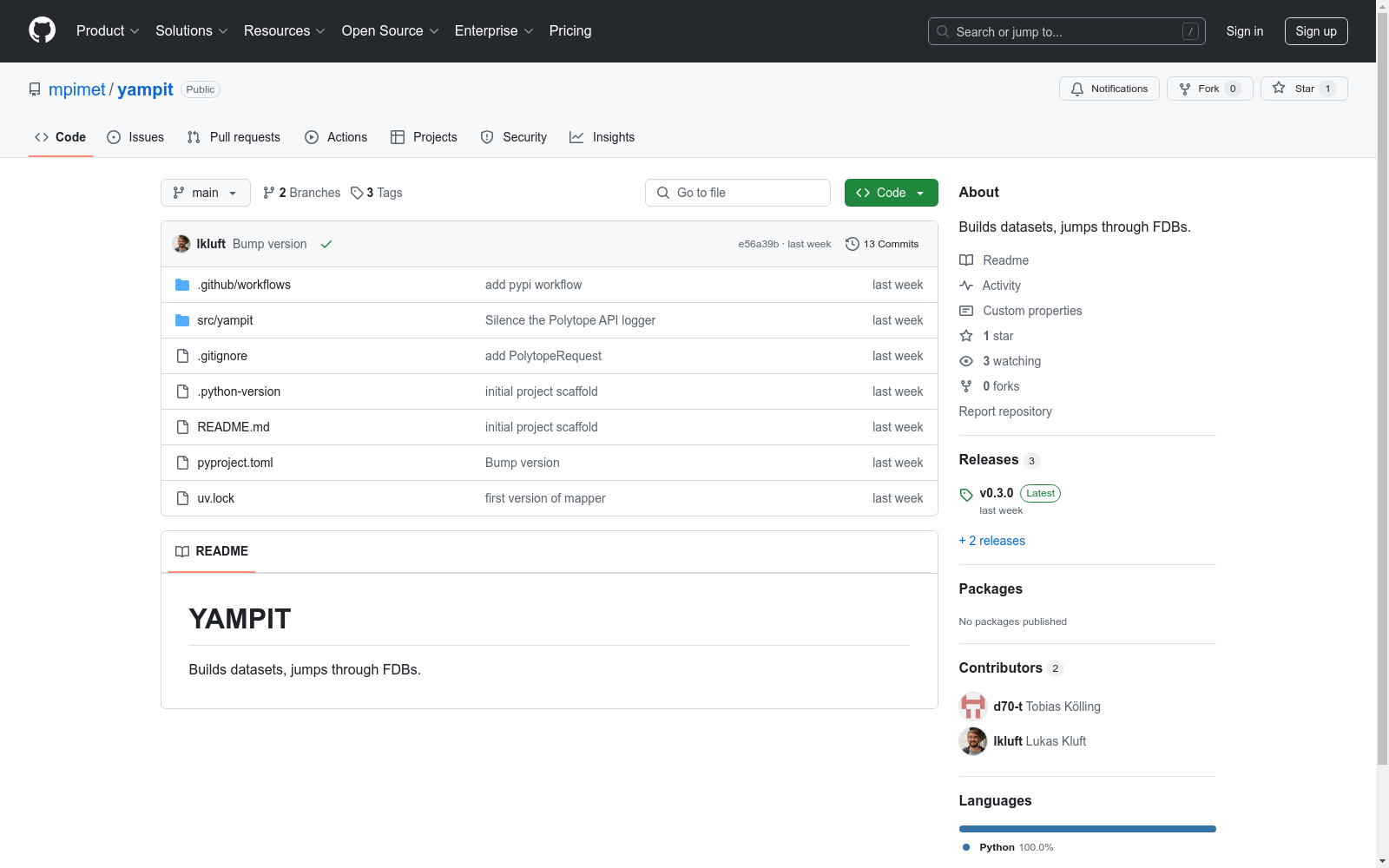Click the pulse icon next to Activity
The image size is (1389, 868).
click(x=966, y=286)
